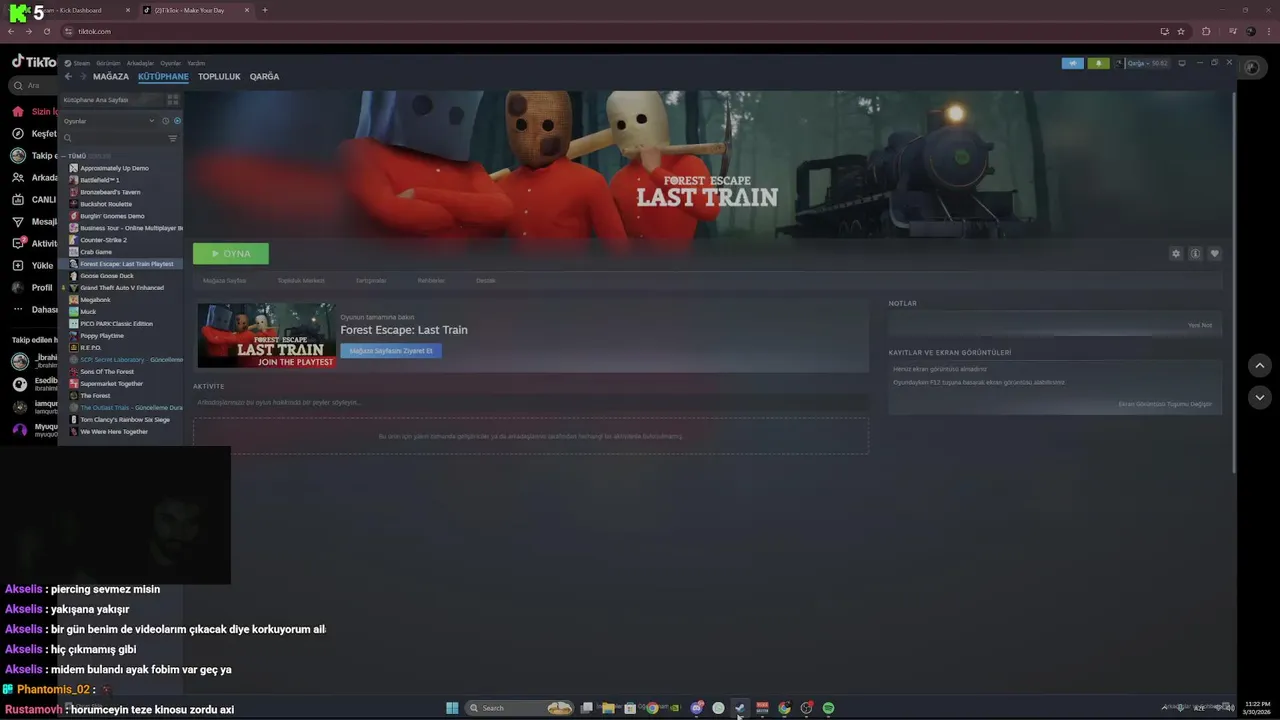Open Steam settings gear for this game
The width and height of the screenshot is (1280, 720).
tap(1176, 254)
